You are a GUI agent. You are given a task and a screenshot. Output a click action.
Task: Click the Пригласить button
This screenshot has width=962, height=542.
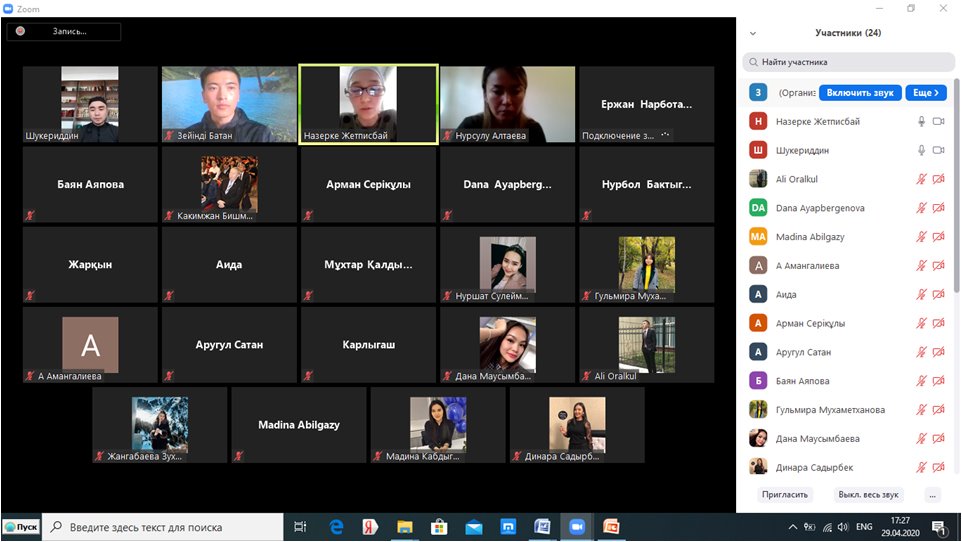coord(785,495)
